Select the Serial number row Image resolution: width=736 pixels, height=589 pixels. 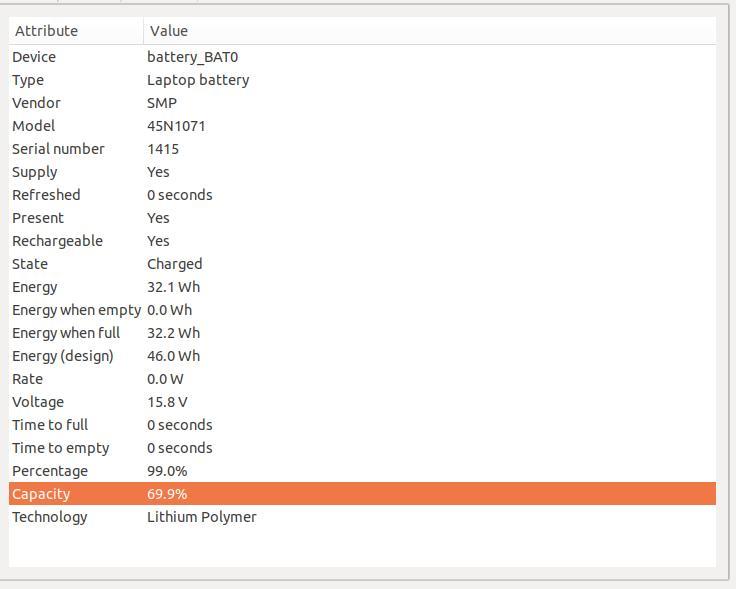tap(362, 149)
